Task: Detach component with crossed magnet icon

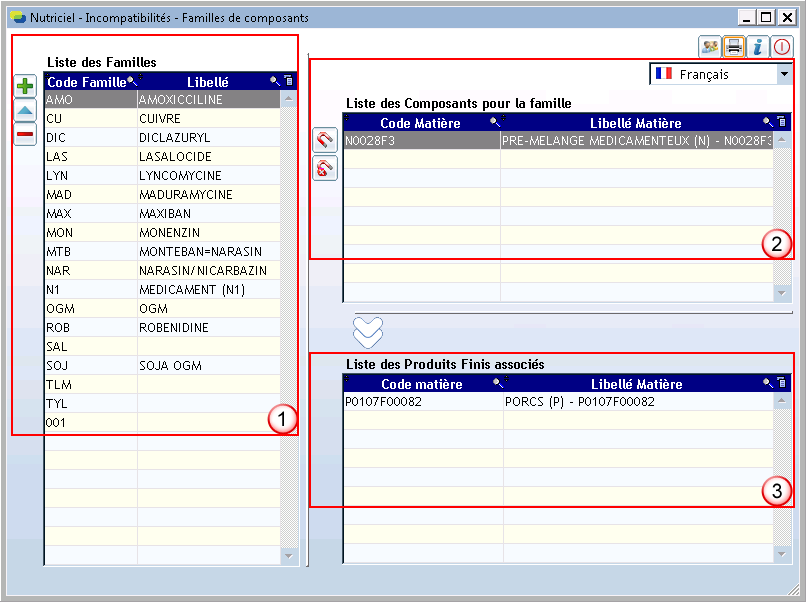Action: [x=325, y=168]
